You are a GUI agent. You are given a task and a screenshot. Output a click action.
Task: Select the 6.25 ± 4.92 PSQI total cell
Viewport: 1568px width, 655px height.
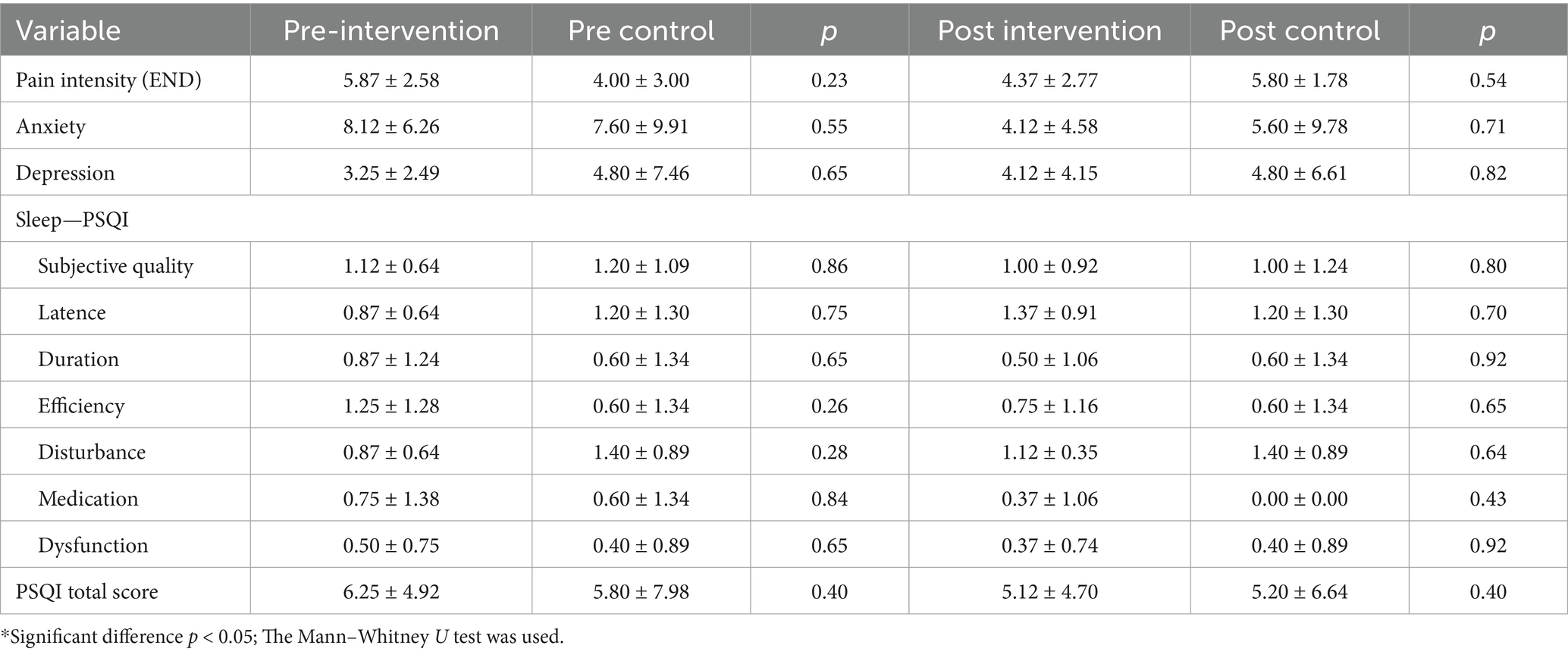pos(391,591)
